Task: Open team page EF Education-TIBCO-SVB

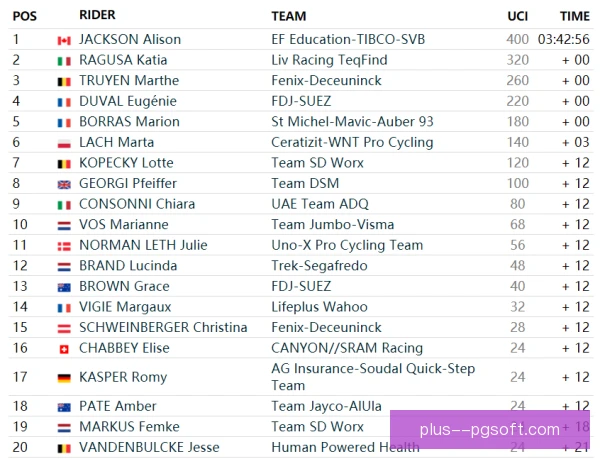Action: click(x=348, y=39)
